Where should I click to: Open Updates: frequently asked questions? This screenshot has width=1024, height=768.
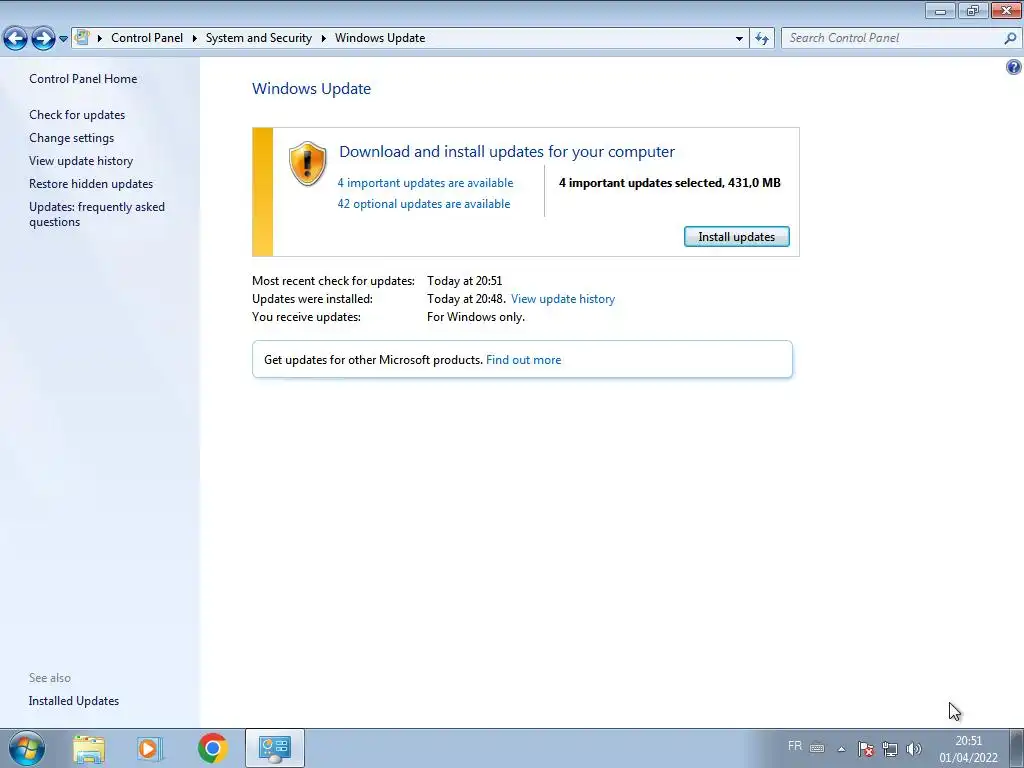[x=97, y=214]
